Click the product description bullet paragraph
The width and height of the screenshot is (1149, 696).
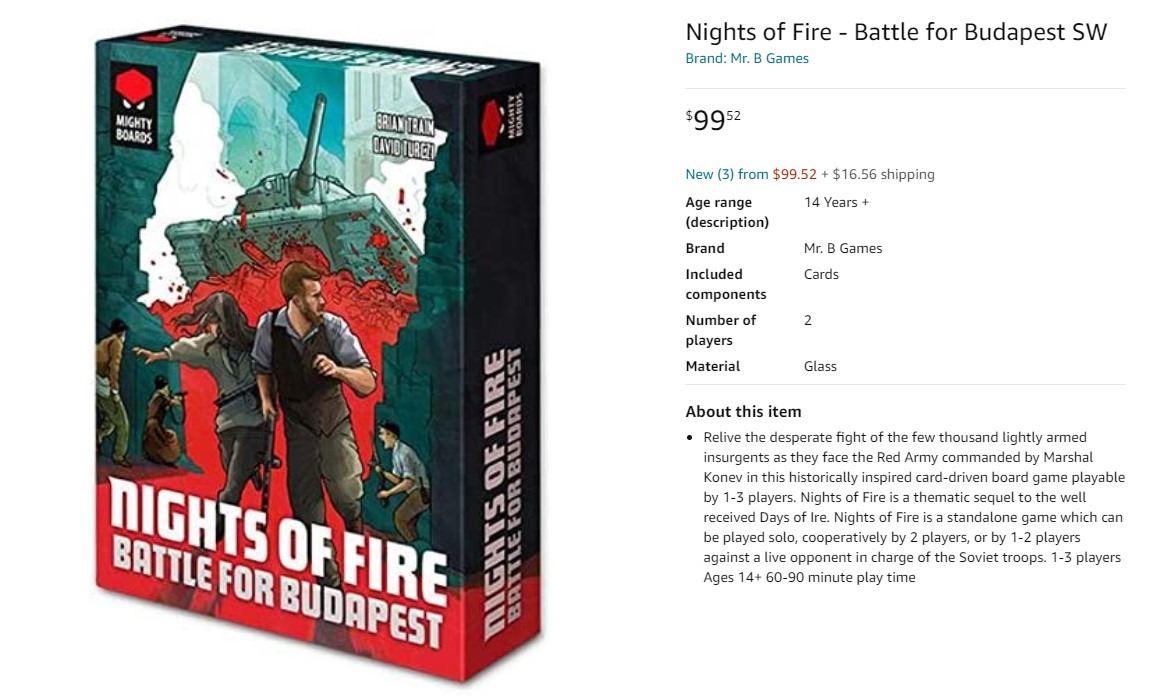click(913, 507)
